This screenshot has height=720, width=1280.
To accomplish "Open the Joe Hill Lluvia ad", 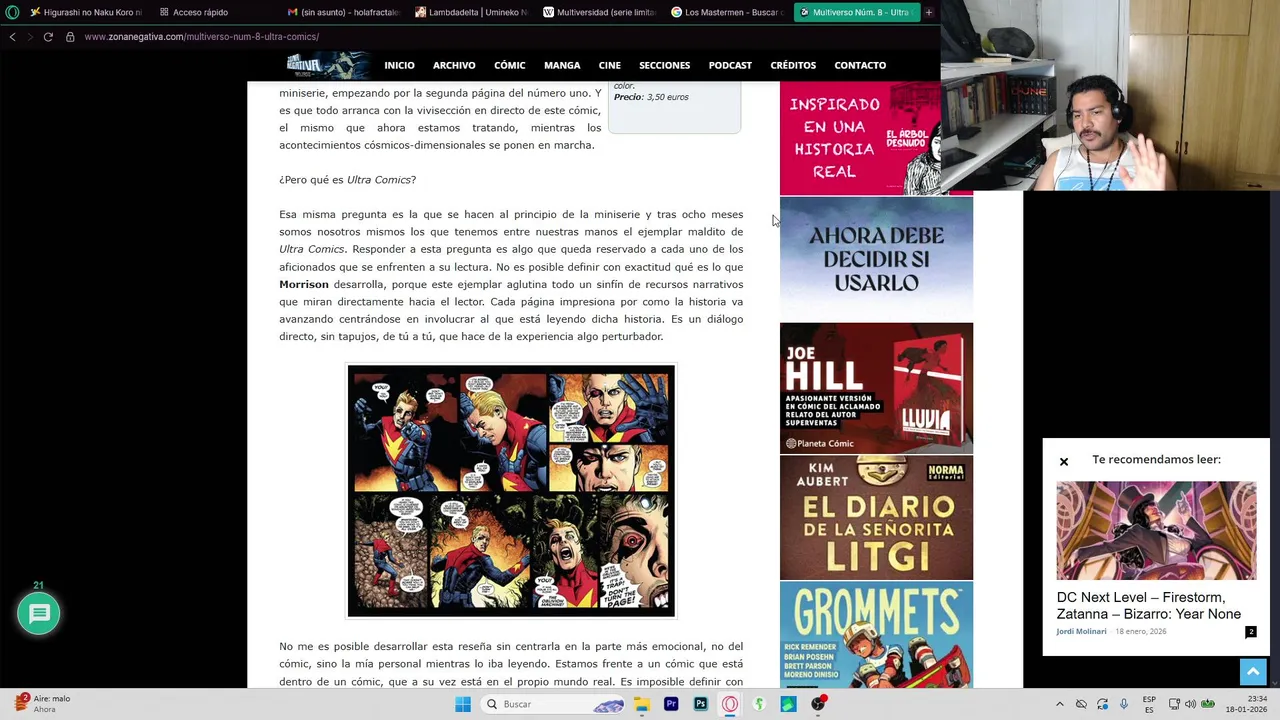I will click(876, 388).
